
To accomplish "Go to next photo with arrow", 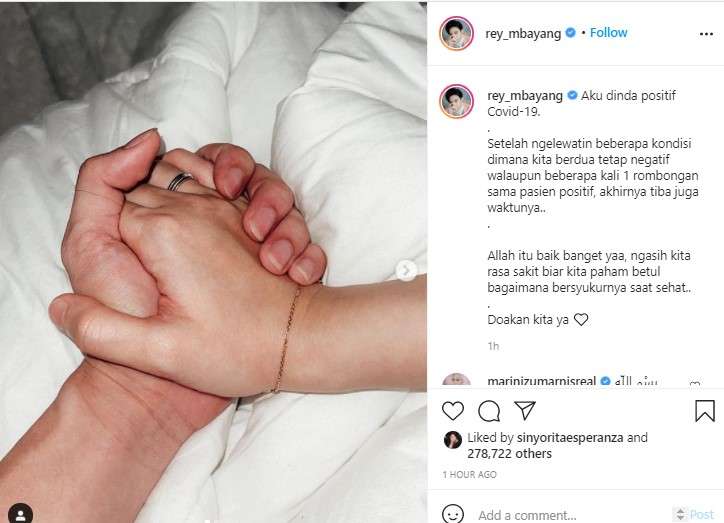I will pyautogui.click(x=406, y=271).
